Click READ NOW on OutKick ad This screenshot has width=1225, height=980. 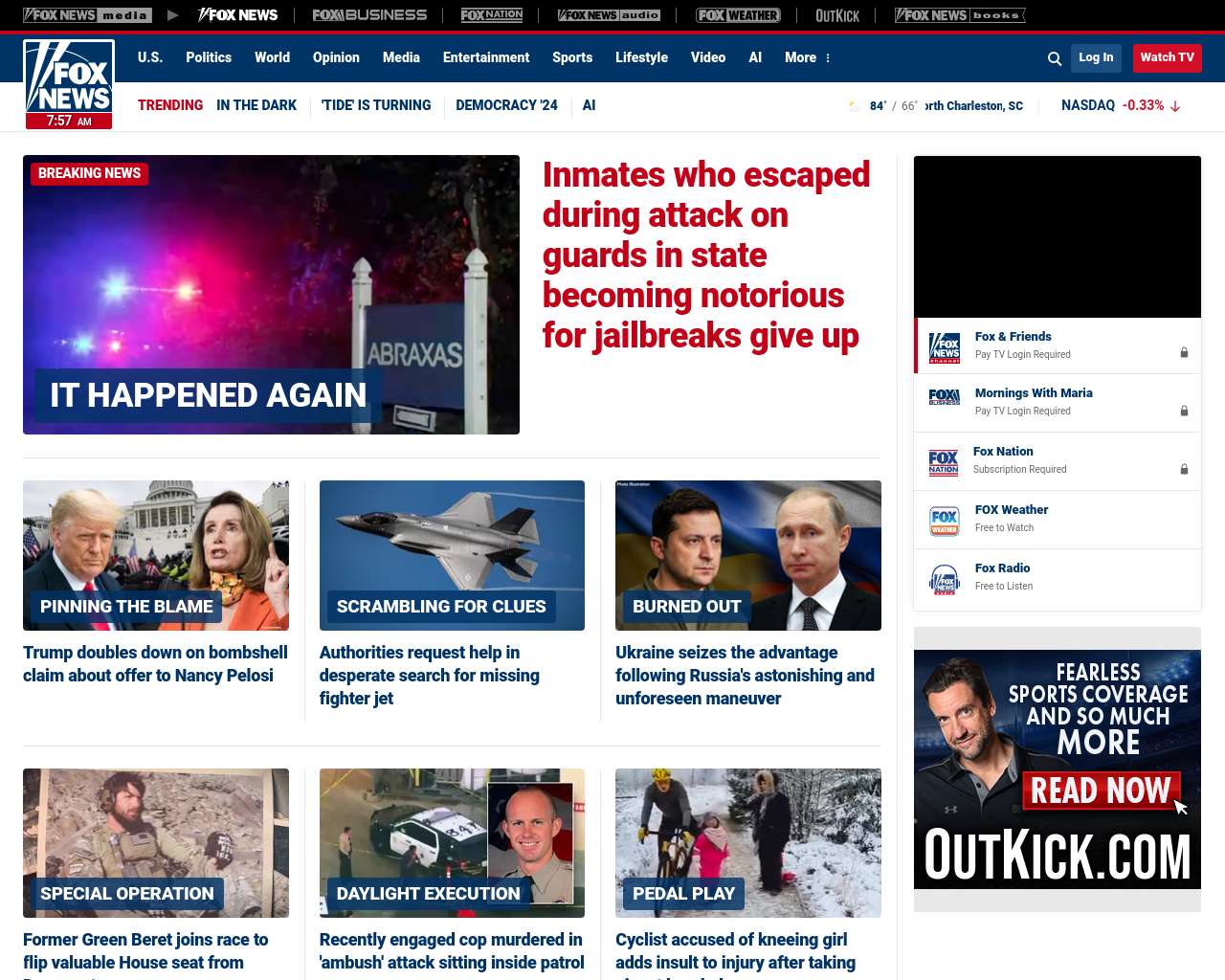(1101, 791)
